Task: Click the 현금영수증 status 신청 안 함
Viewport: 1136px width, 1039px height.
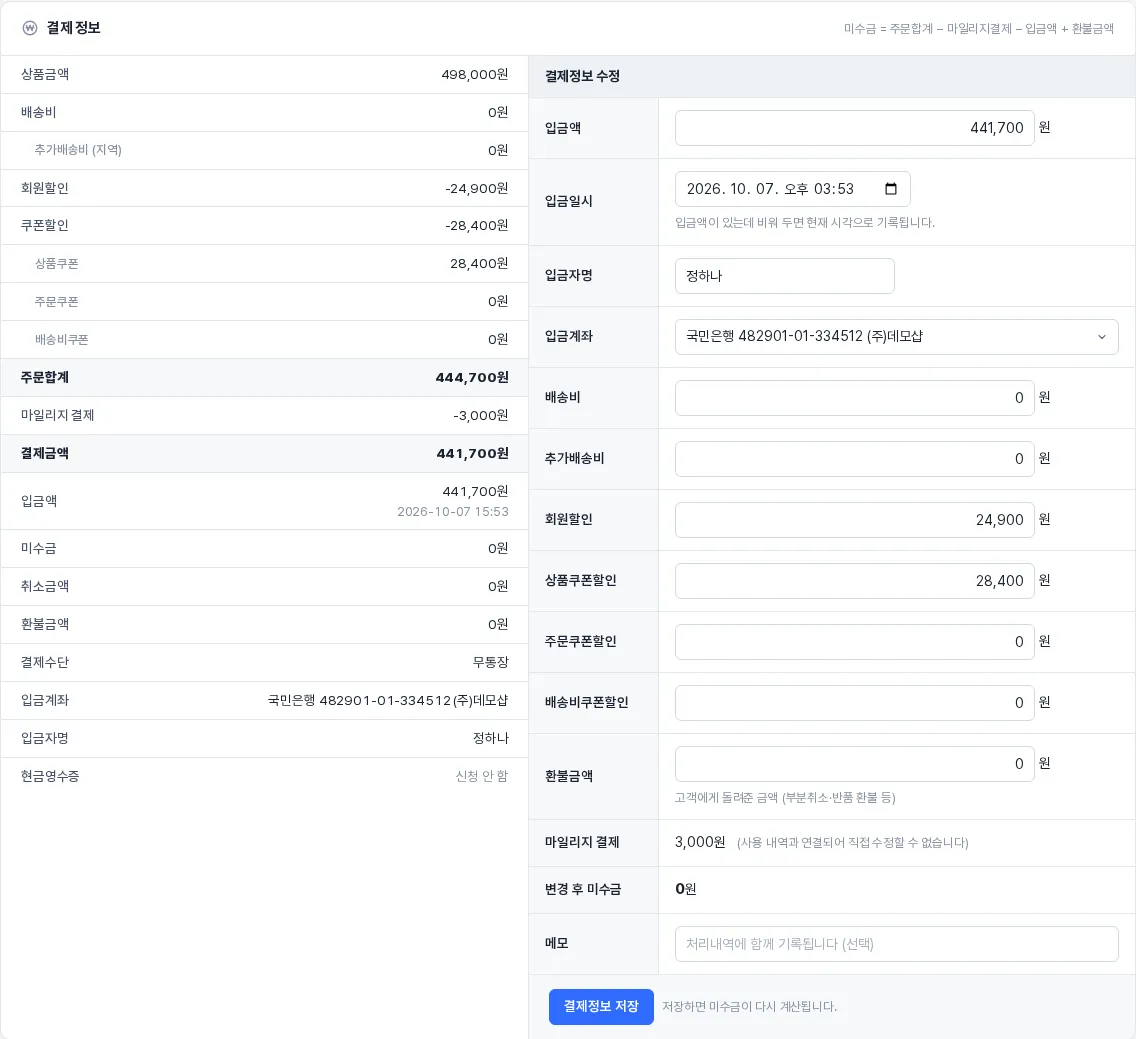Action: [482, 776]
